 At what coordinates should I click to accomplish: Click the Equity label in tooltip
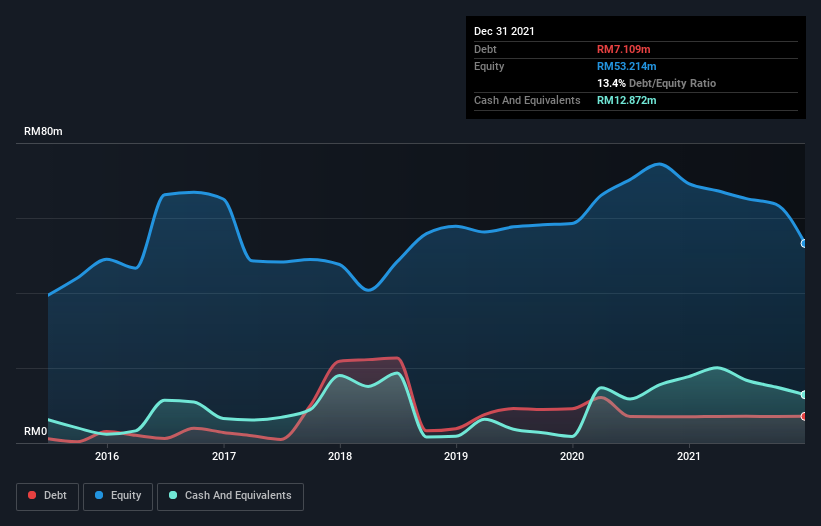click(x=489, y=66)
